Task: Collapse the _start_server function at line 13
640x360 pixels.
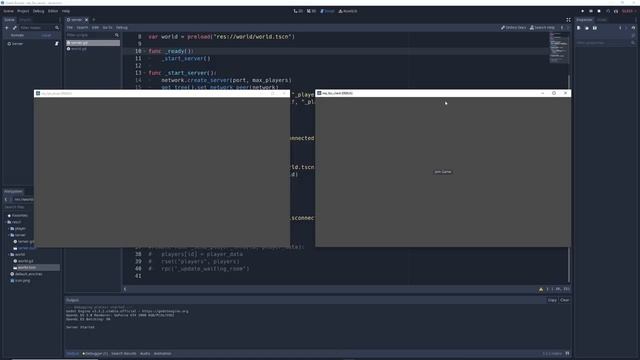Action: (x=145, y=73)
